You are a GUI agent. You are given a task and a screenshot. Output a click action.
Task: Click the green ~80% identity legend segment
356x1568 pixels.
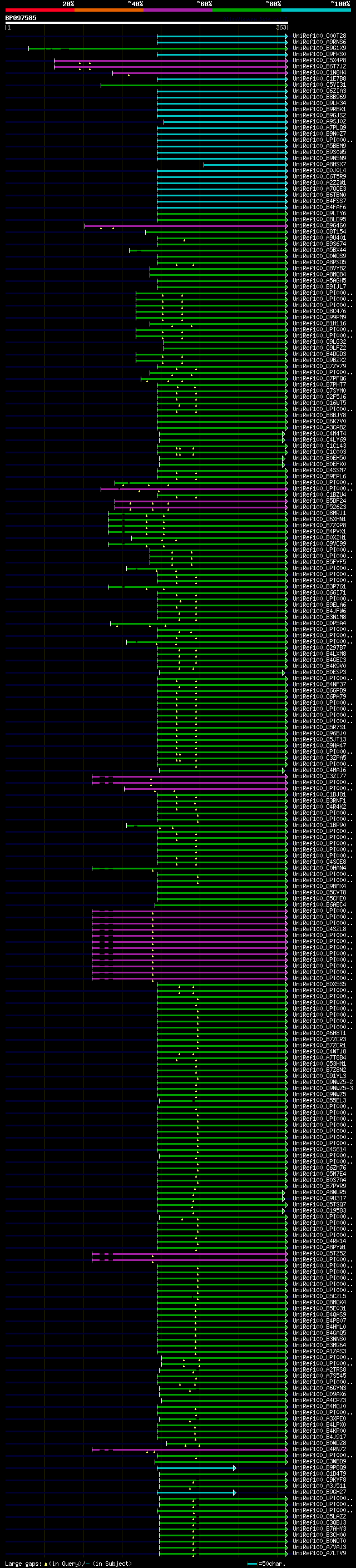tap(247, 10)
